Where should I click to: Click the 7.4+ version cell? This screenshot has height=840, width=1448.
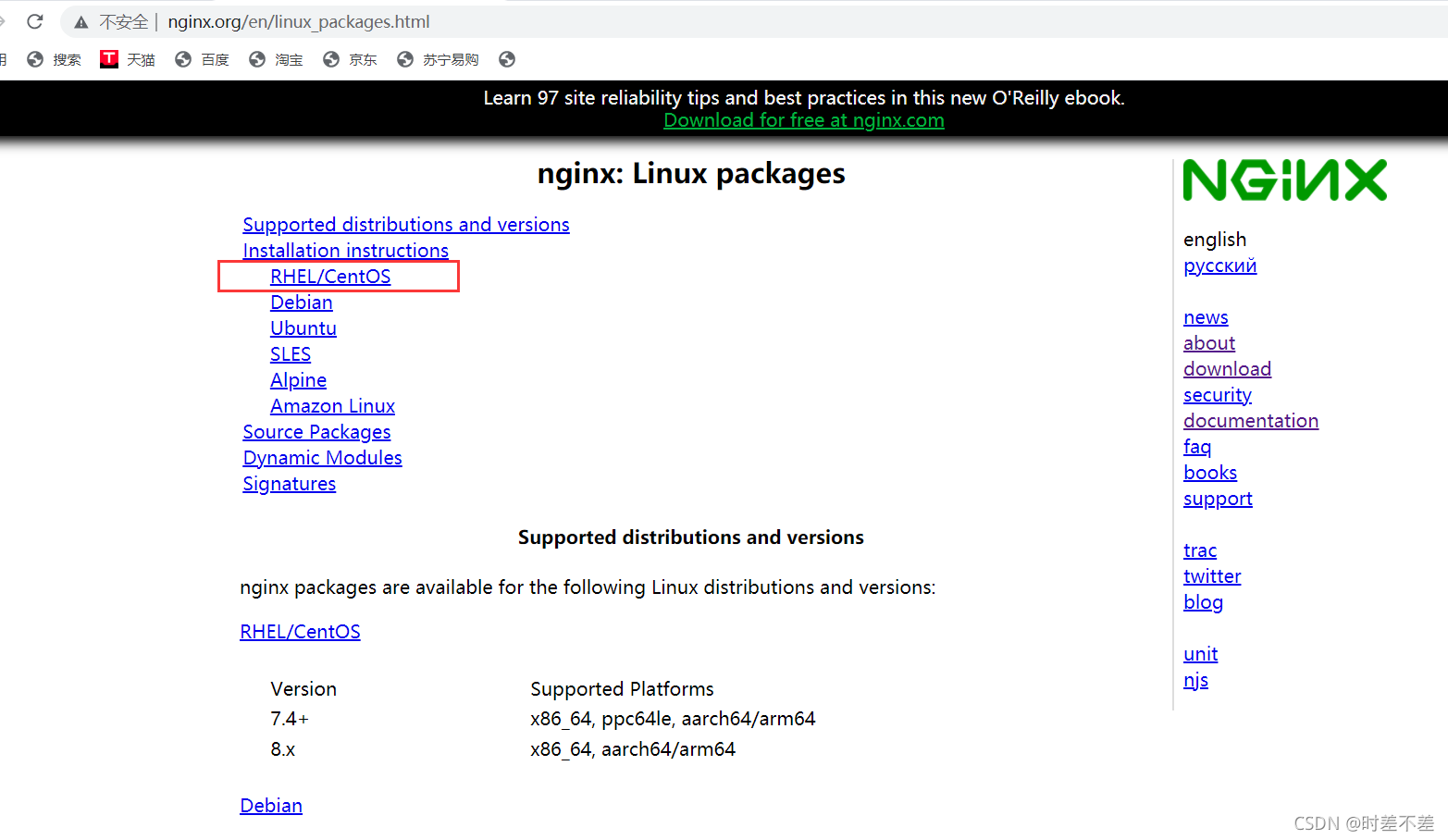pyautogui.click(x=290, y=719)
